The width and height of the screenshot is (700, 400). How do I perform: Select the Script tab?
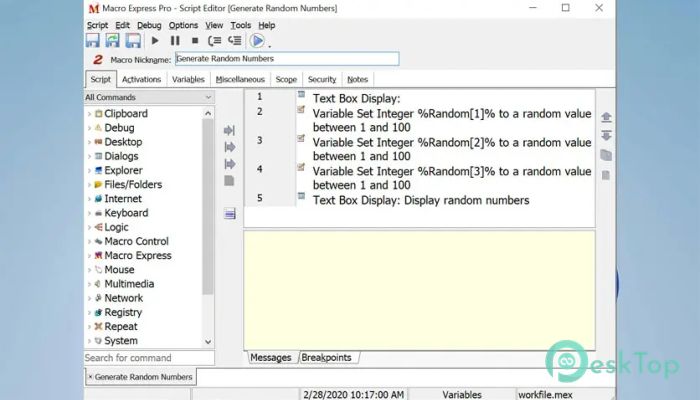click(100, 79)
